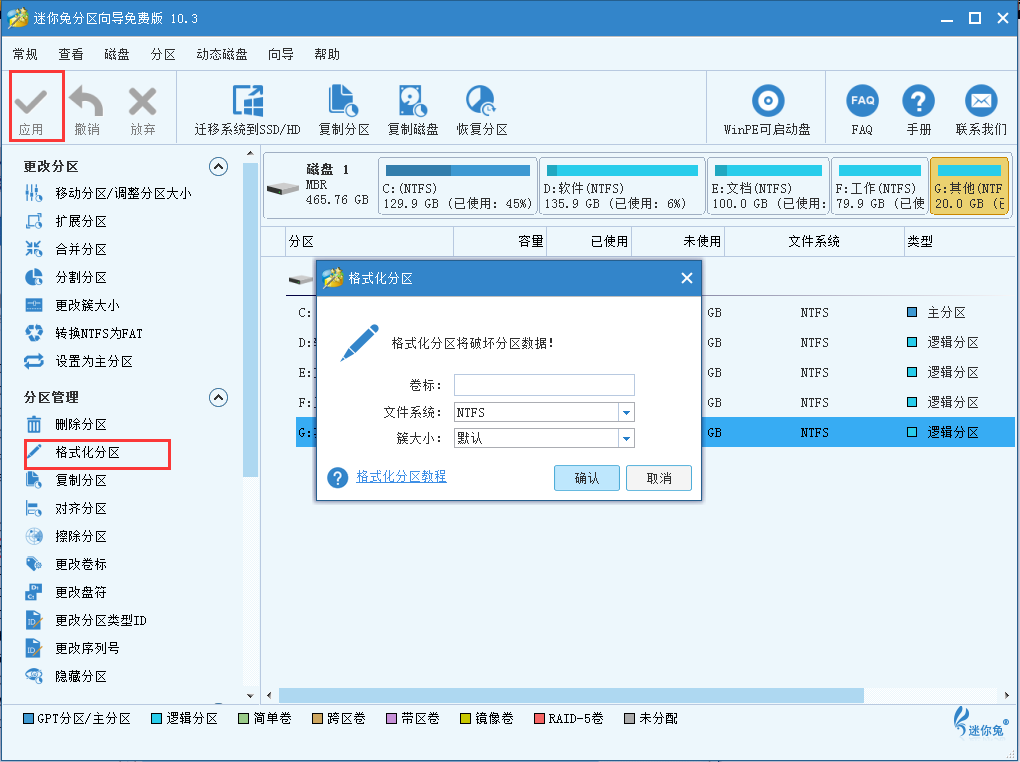
Task: Select the F:工作 (NTFS) partition block
Action: 880,186
